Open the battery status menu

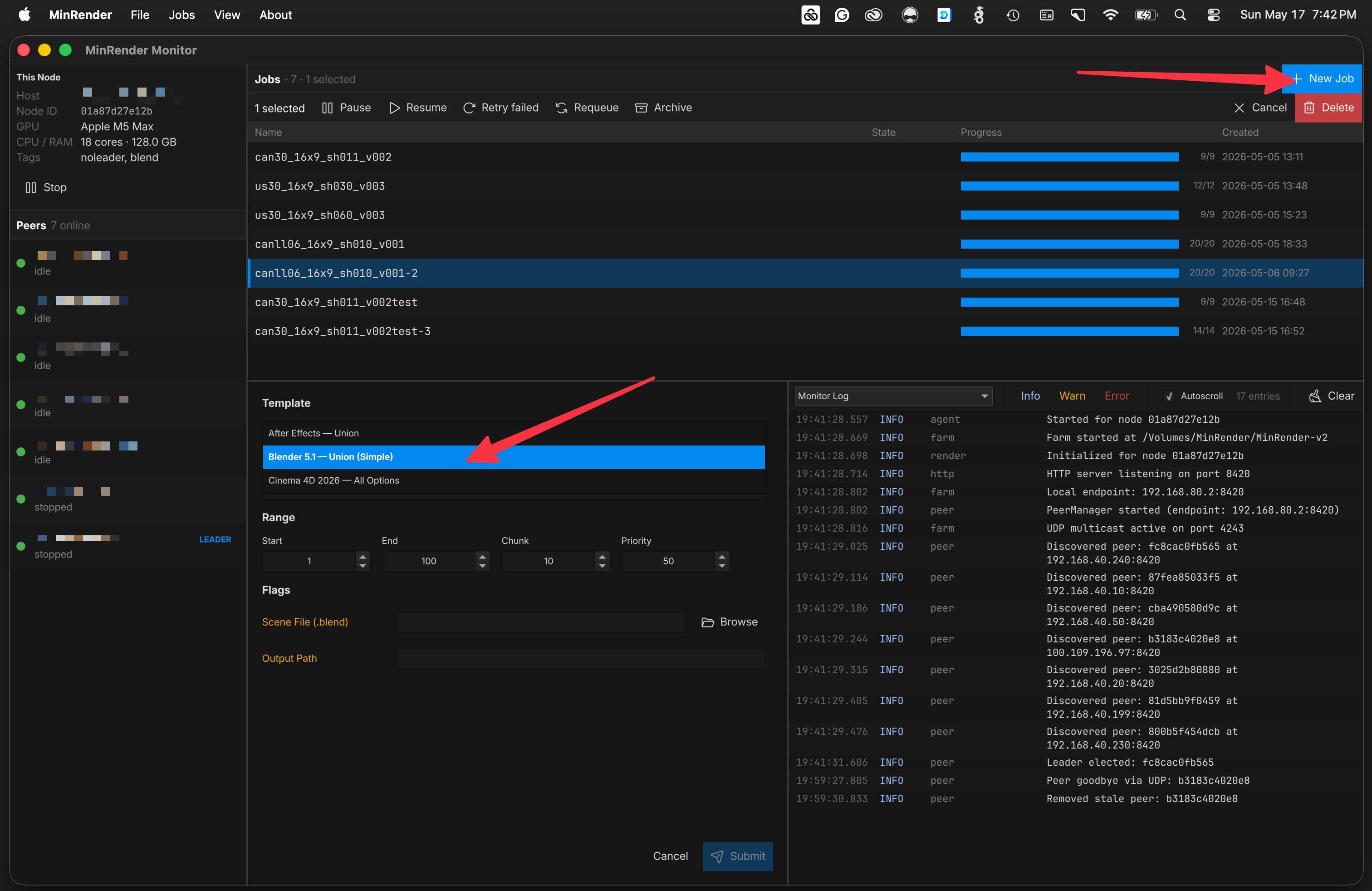pyautogui.click(x=1146, y=15)
